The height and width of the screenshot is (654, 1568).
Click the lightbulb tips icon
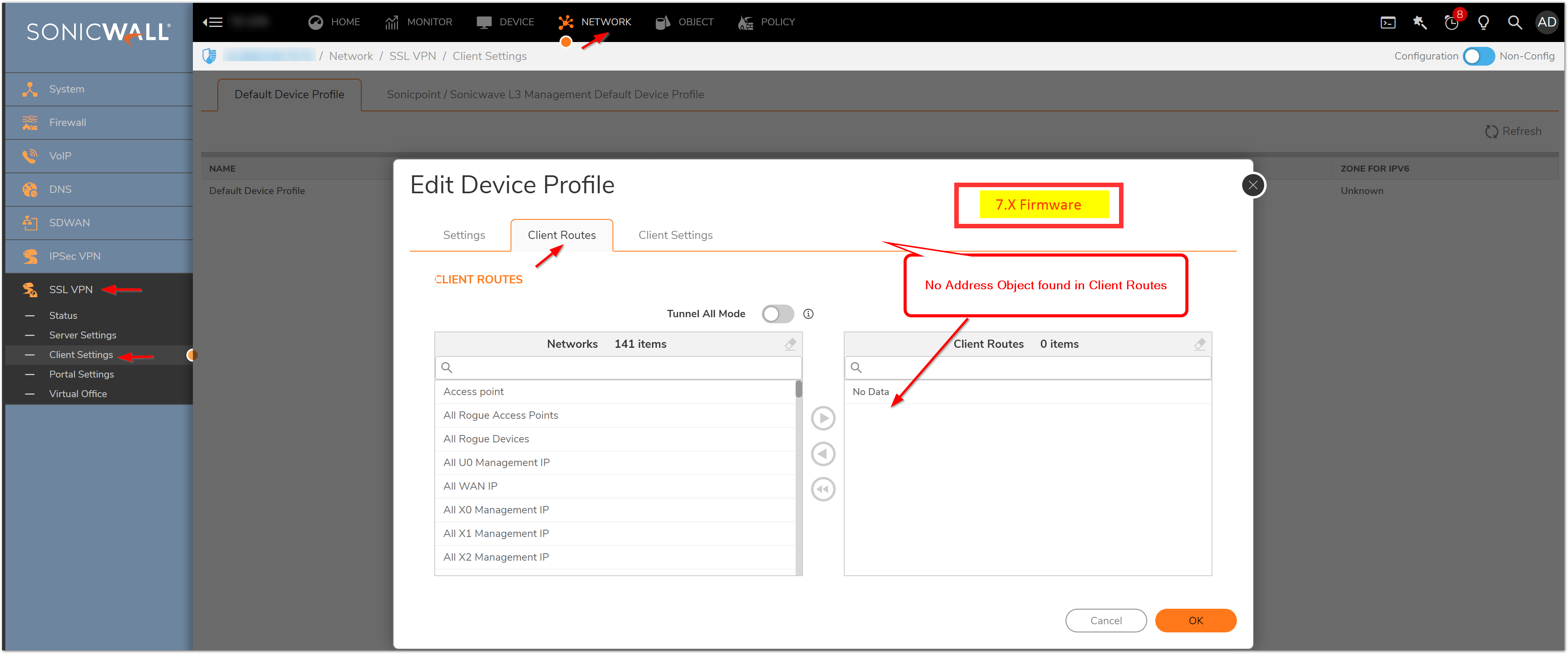[x=1484, y=23]
